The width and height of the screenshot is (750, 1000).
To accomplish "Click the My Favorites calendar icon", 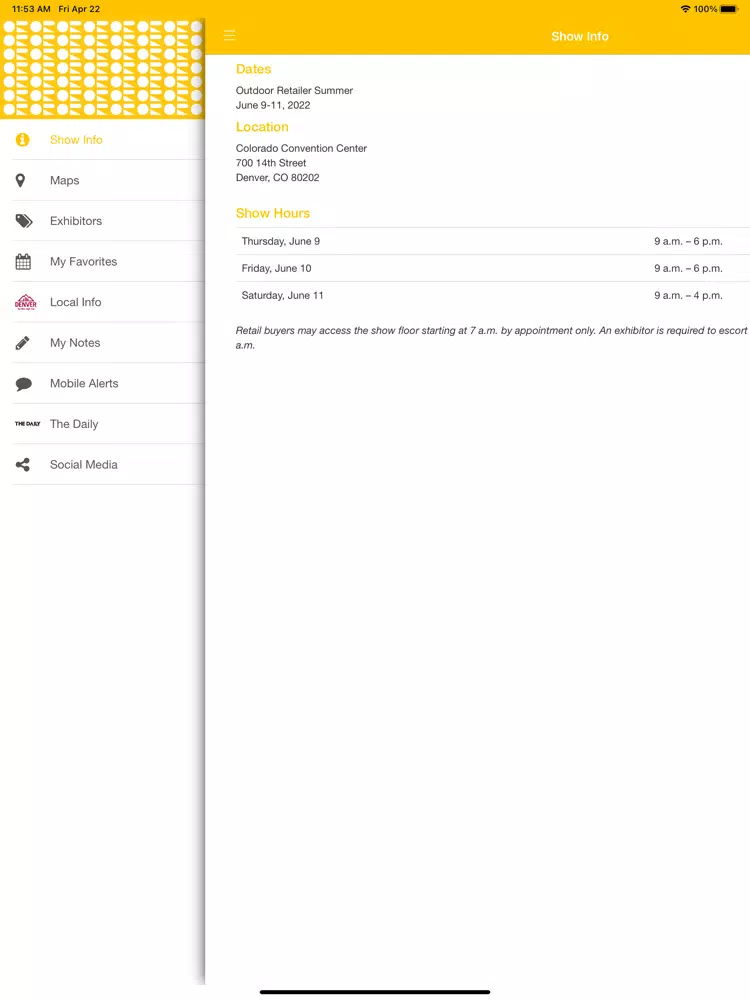I will click(23, 261).
